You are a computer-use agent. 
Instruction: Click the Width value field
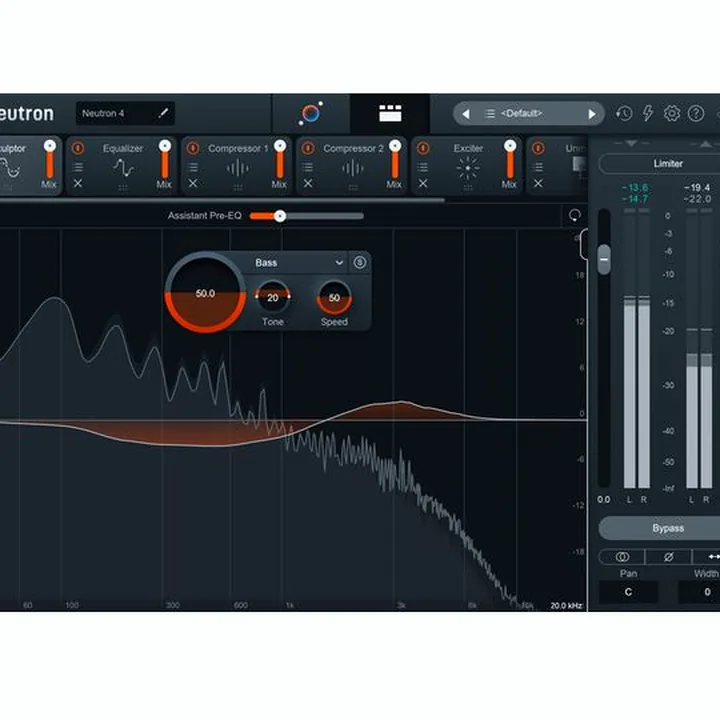coord(699,592)
